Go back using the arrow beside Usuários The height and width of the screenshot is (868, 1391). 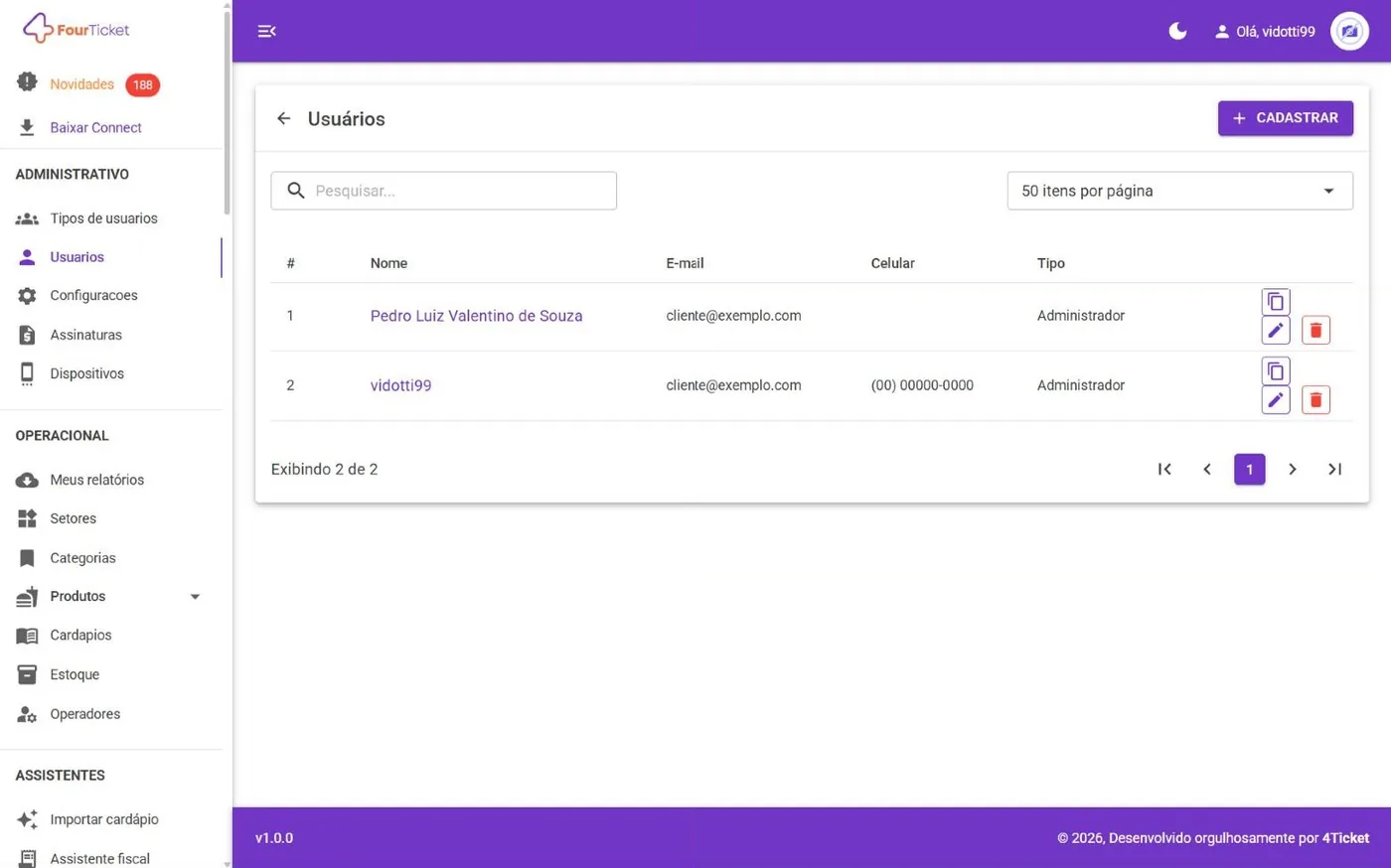(x=283, y=118)
